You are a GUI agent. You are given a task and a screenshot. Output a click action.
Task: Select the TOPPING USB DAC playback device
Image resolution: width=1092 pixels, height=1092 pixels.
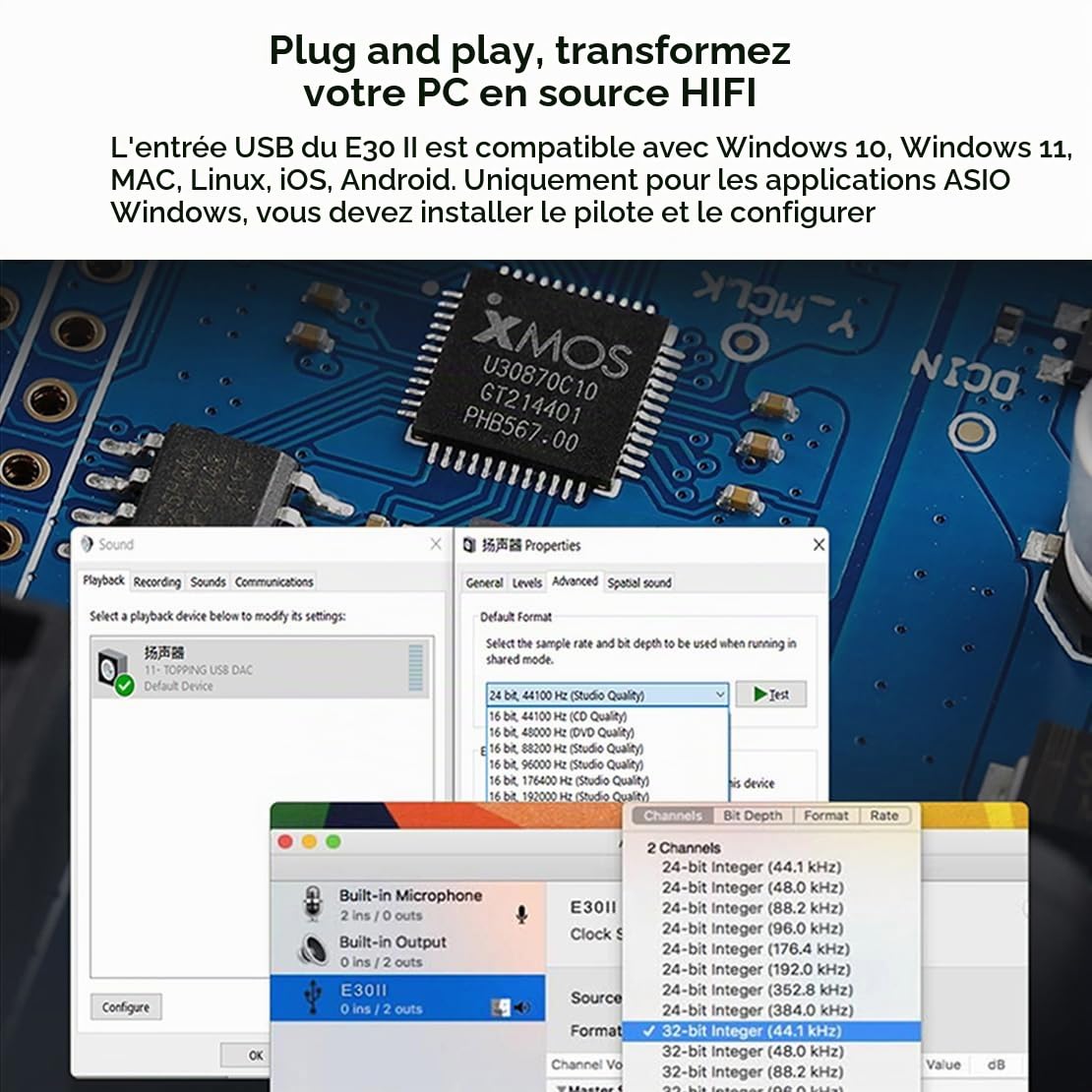click(262, 669)
